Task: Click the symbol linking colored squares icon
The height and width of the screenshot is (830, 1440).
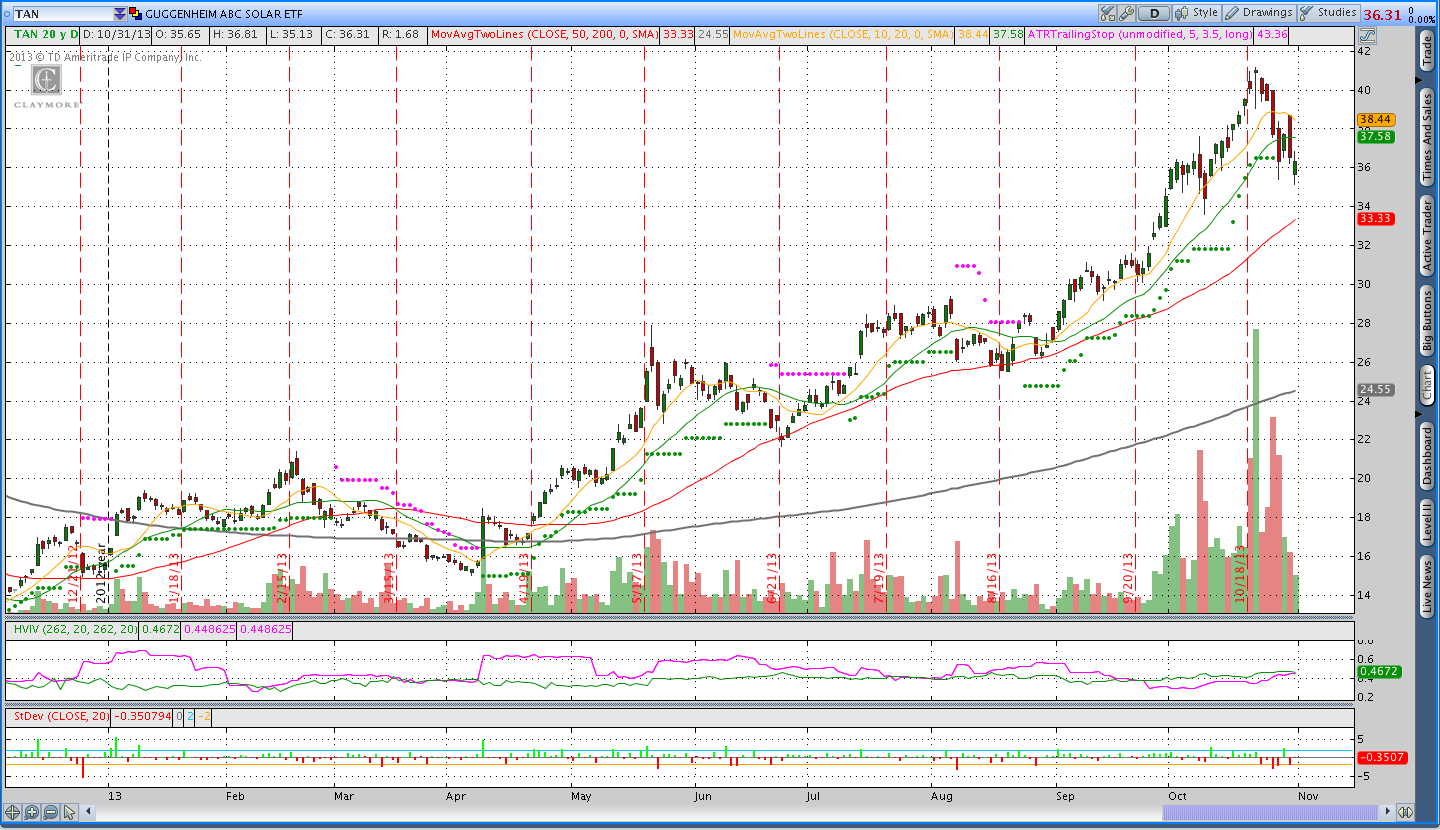Action: point(135,14)
